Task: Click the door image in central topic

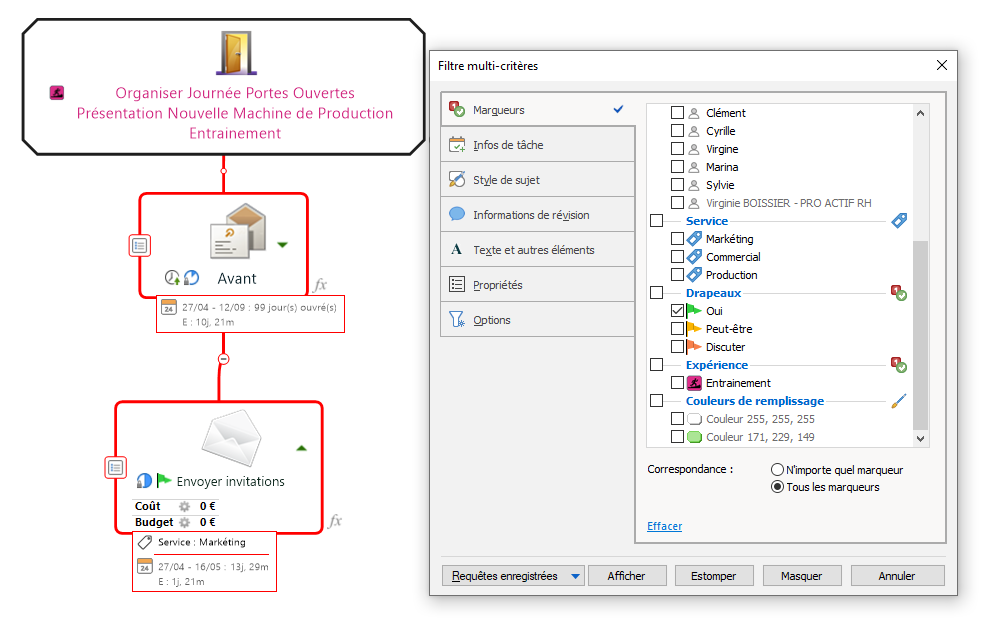Action: pyautogui.click(x=234, y=53)
